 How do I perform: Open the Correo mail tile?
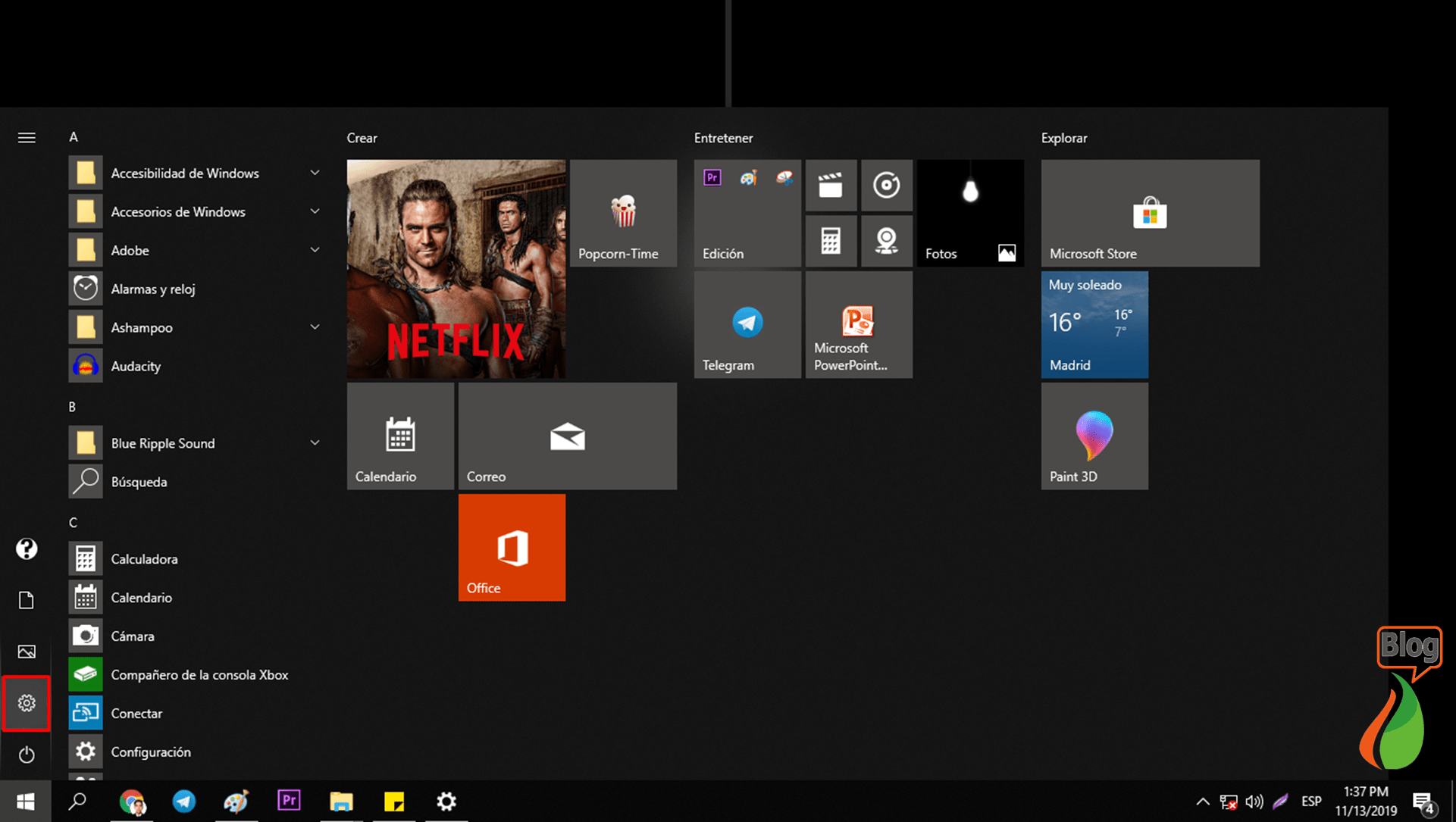pos(568,436)
